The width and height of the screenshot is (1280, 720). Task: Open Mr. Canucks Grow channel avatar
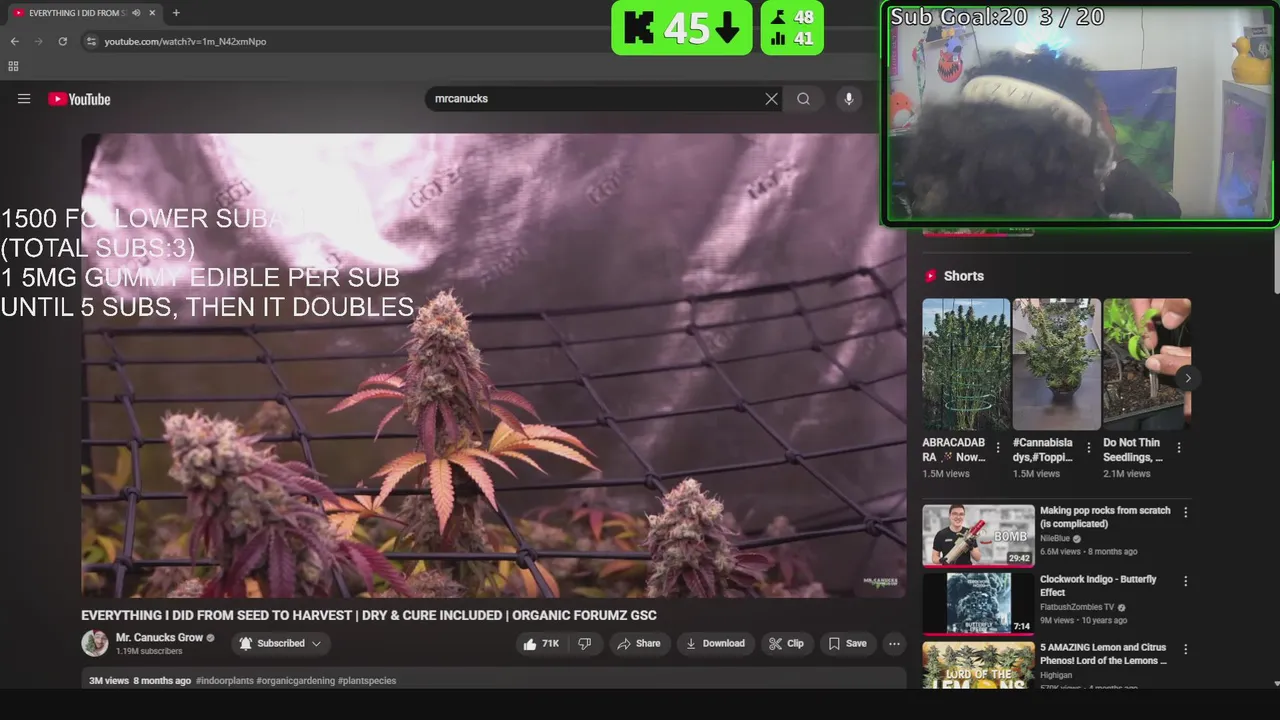(95, 643)
